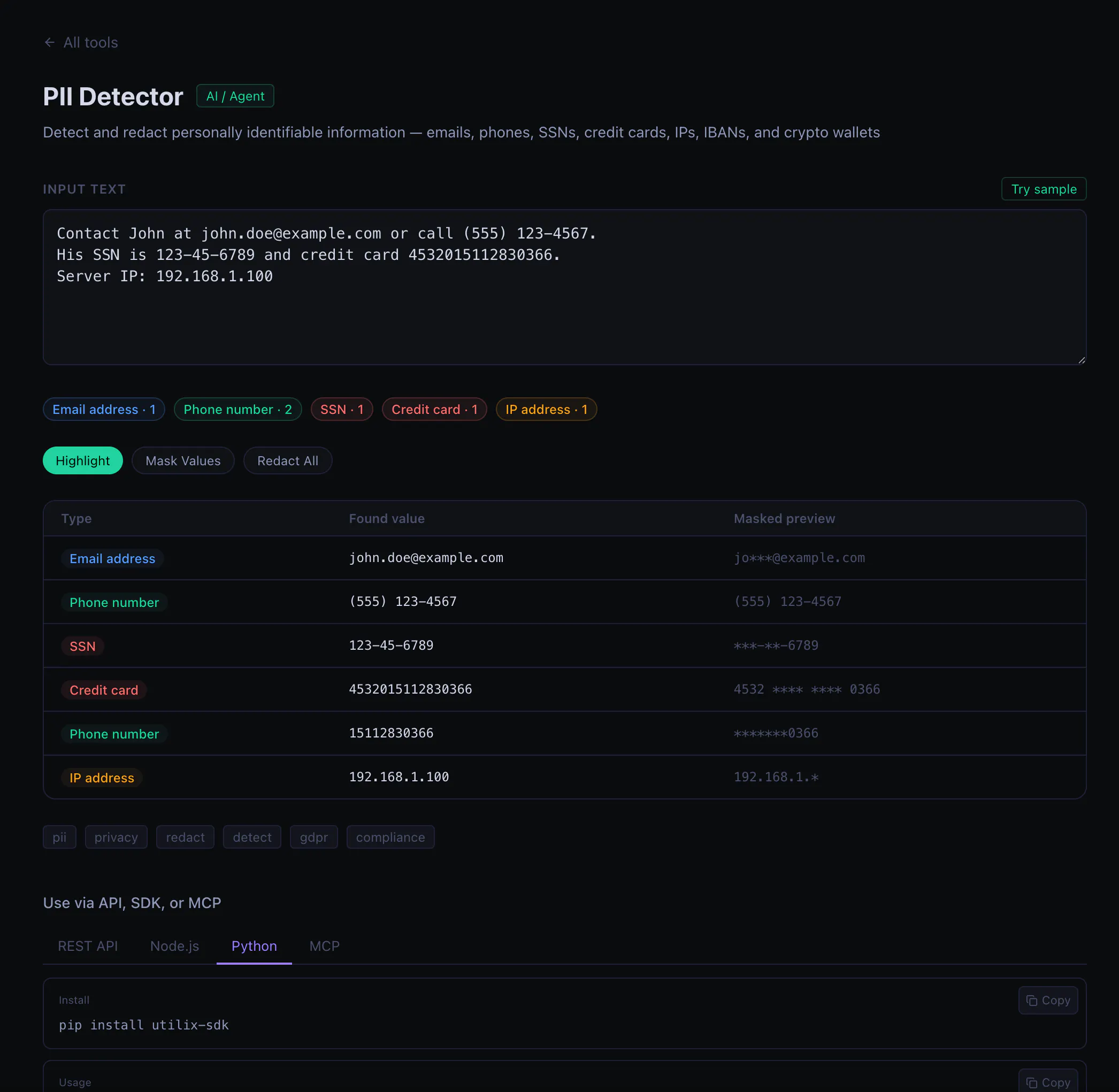Switch to the REST API tab
This screenshot has height=1092, width=1119.
click(x=88, y=946)
